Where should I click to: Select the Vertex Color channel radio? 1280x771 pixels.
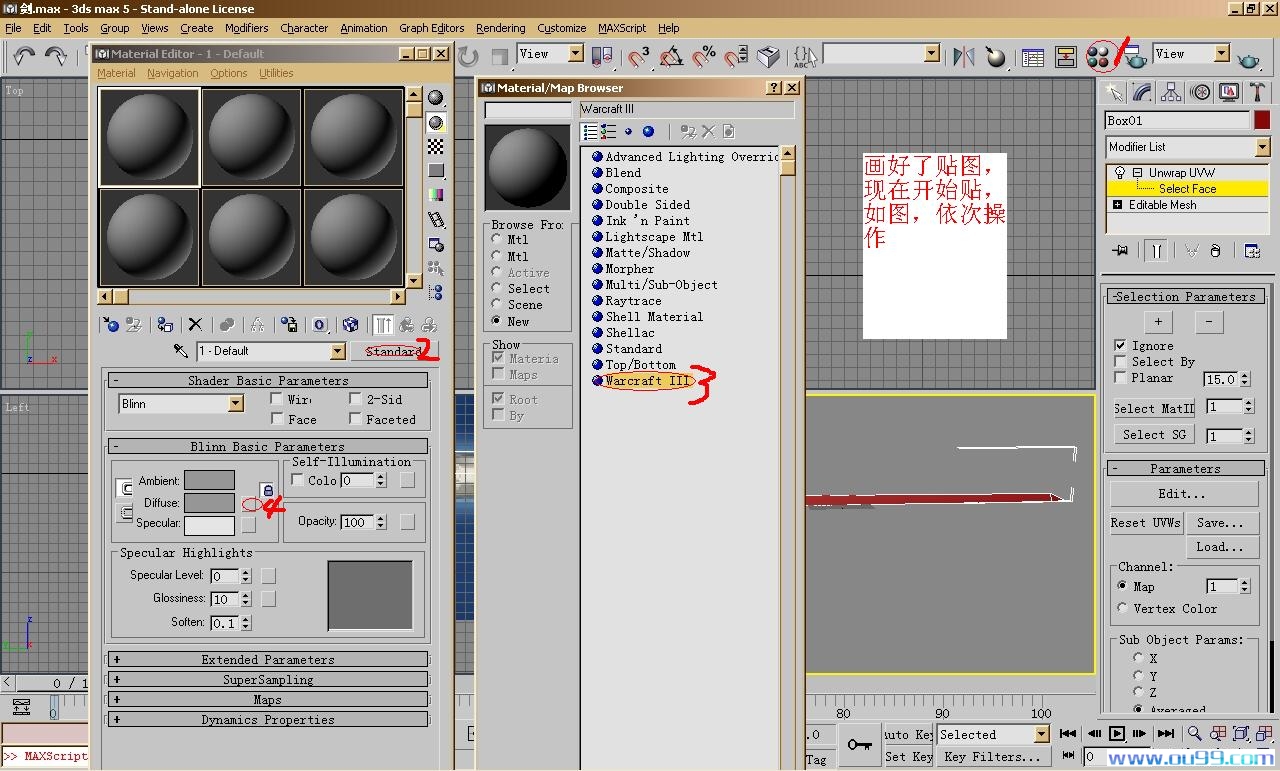pyautogui.click(x=1123, y=608)
